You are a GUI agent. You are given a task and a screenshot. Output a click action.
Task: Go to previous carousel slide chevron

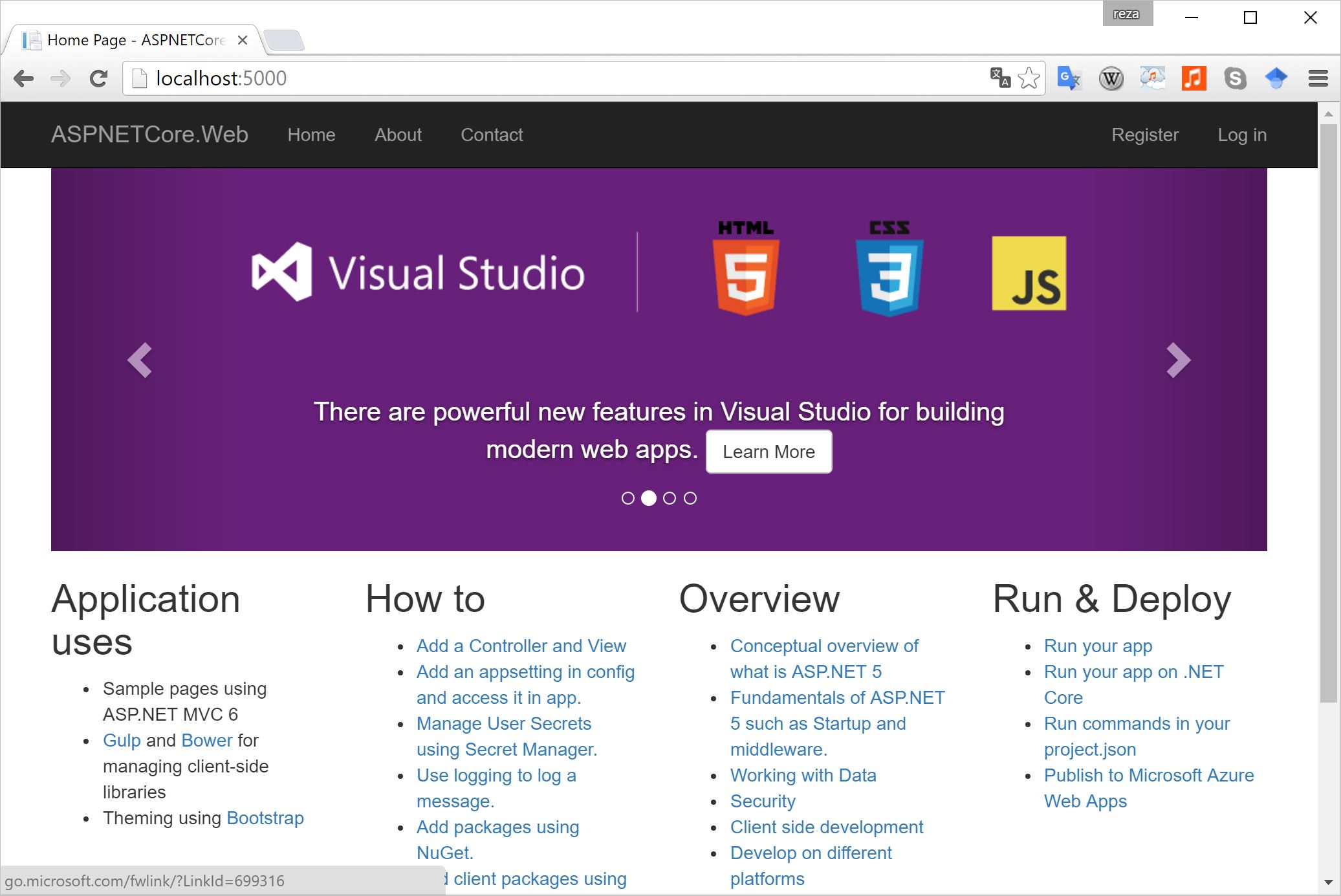pos(140,360)
